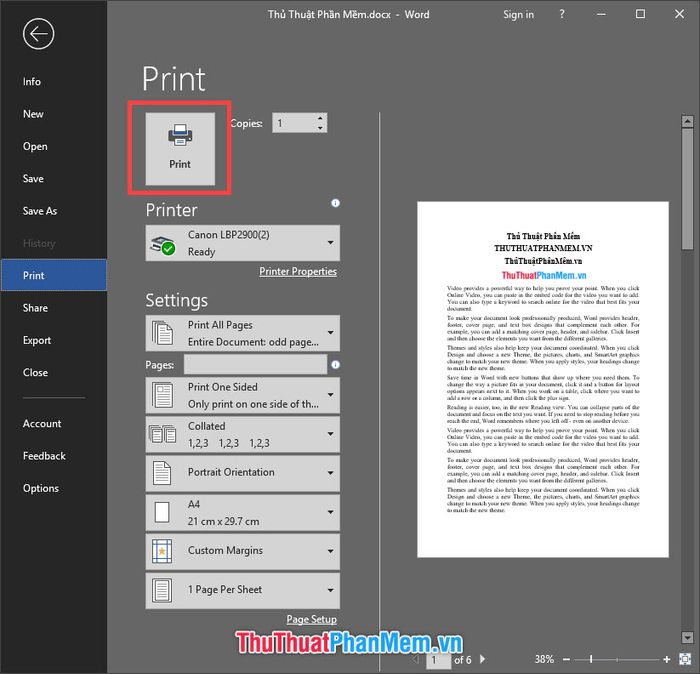Click the document preview page
Viewport: 700px width, 674px height.
point(543,379)
